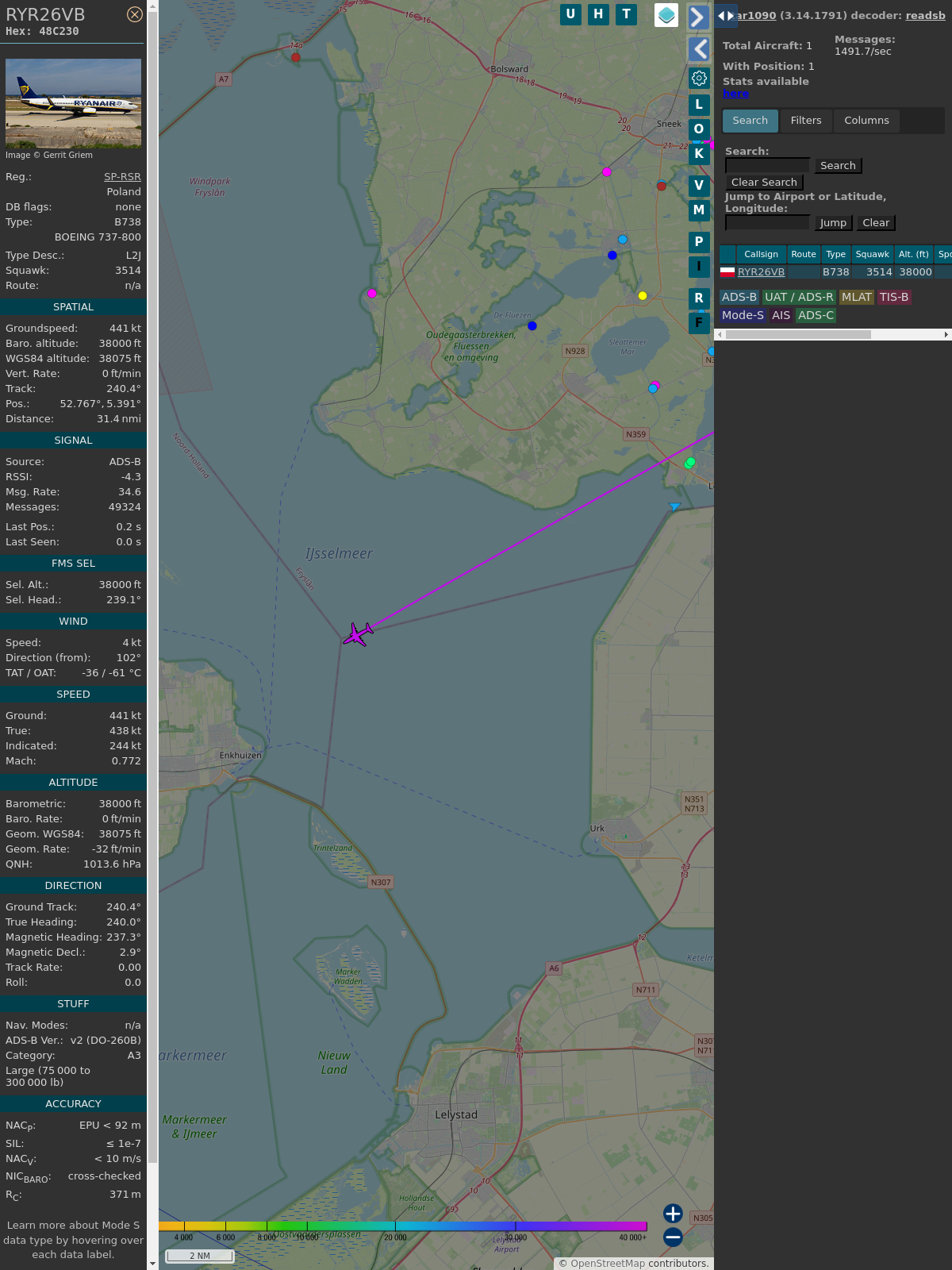This screenshot has width=952, height=1270.
Task: Close the RYR26VB aircraft info panel
Action: coord(135,14)
